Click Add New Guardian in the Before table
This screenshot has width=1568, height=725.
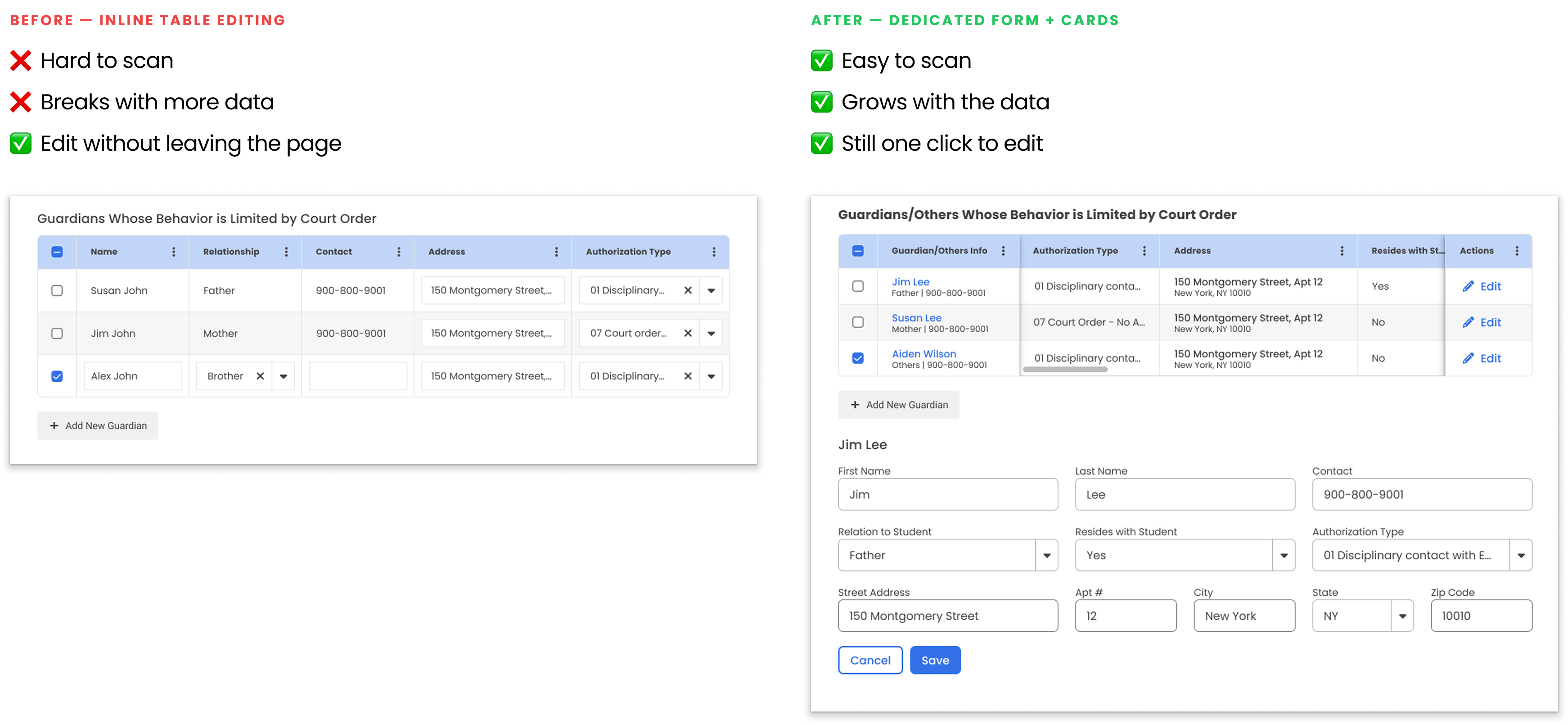(x=97, y=425)
